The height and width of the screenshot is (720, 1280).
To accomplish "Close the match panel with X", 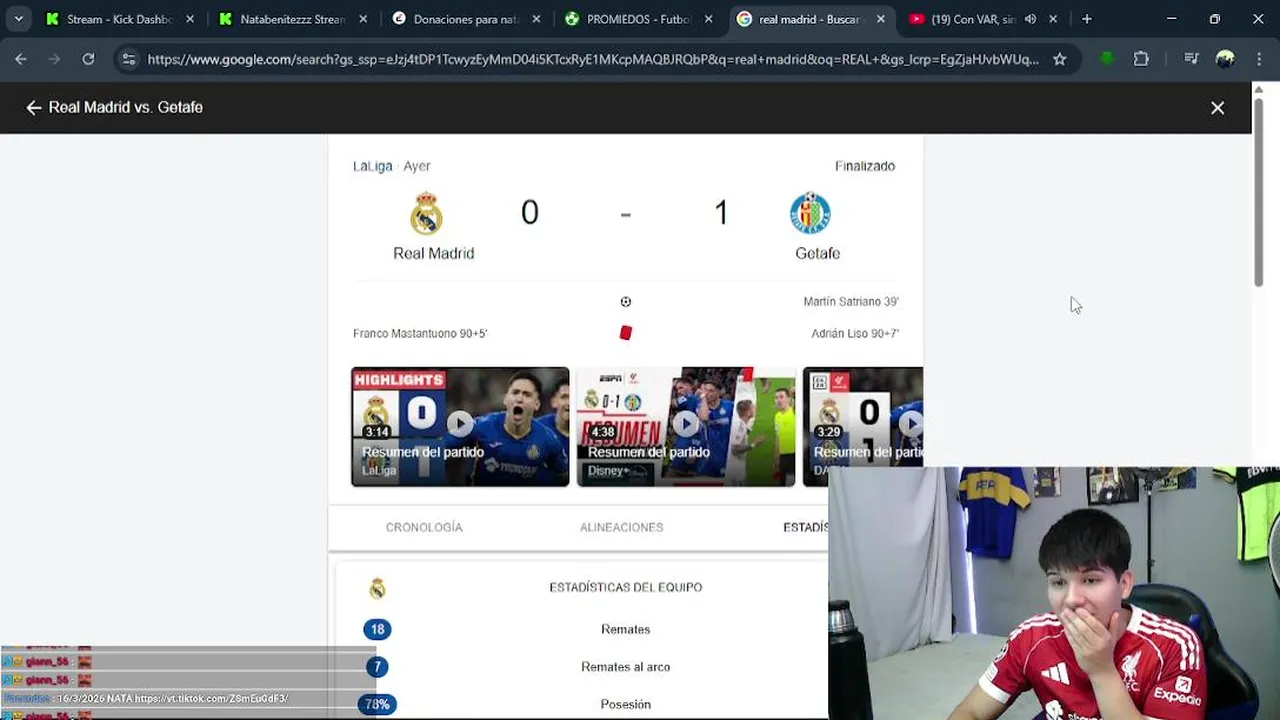I will tap(1218, 107).
